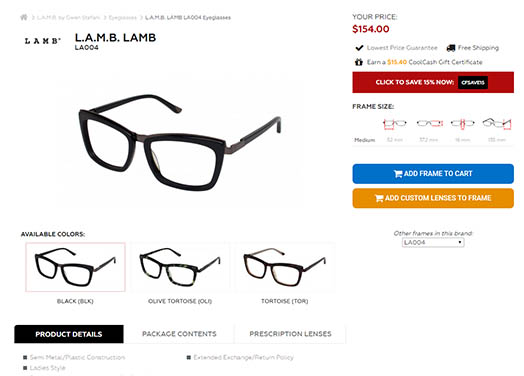Viewport: 524px width, 376px height.
Task: Select the Product Details tab
Action: [69, 334]
